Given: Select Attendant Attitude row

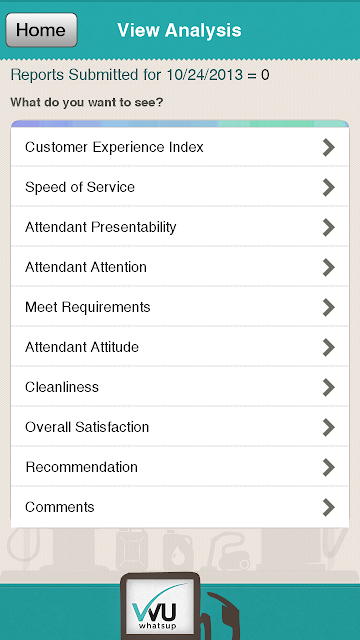Looking at the screenshot, I should point(180,347).
